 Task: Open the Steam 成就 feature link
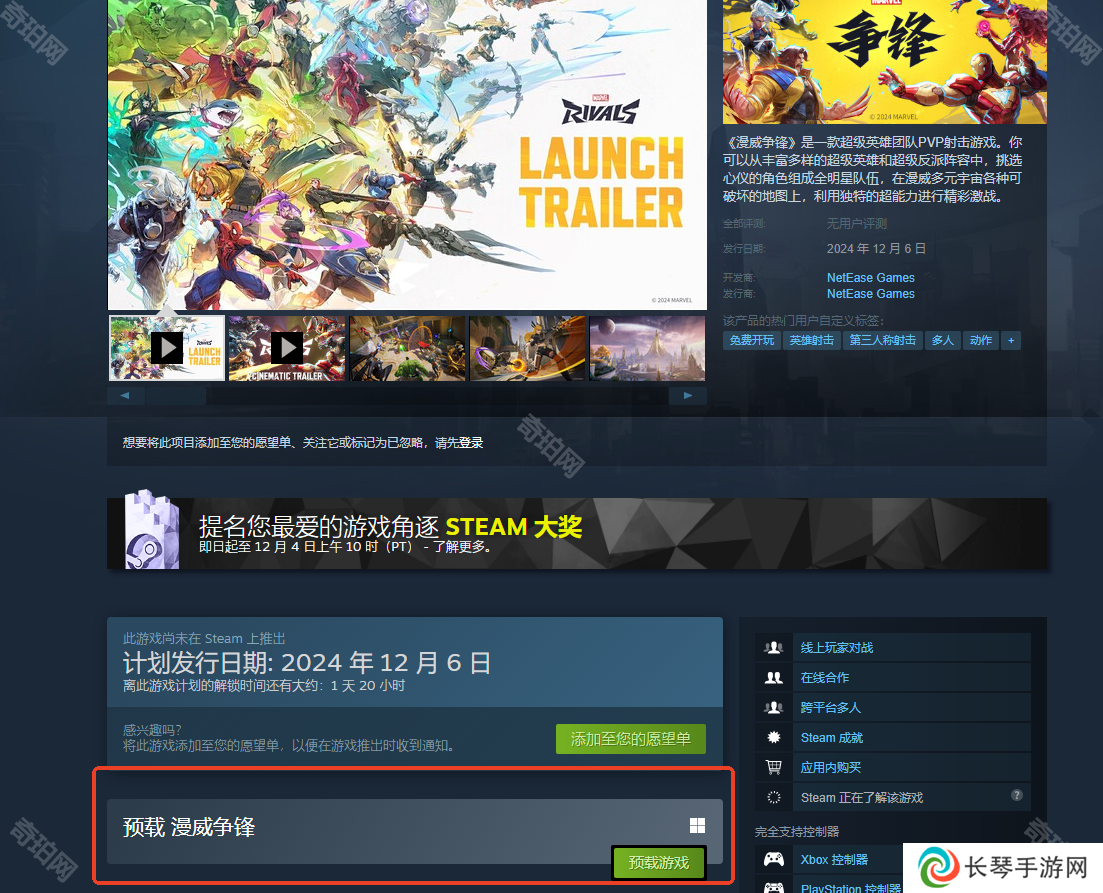coord(831,737)
